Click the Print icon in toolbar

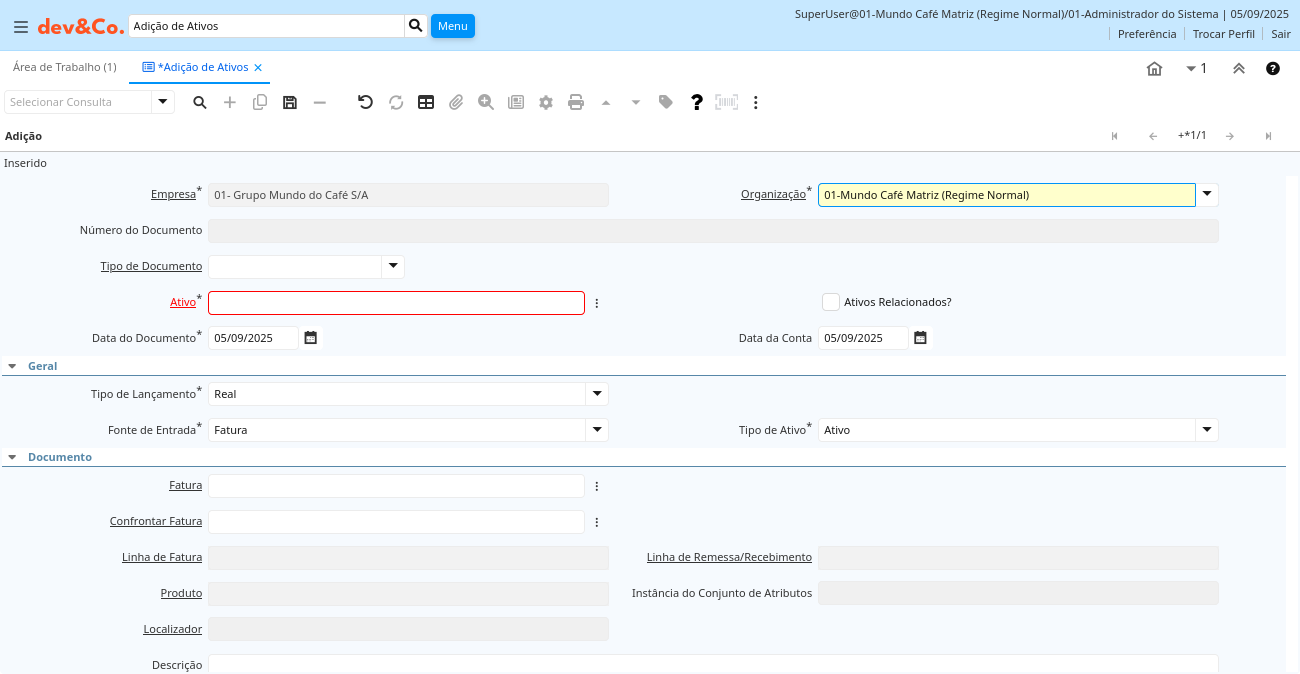coord(576,102)
